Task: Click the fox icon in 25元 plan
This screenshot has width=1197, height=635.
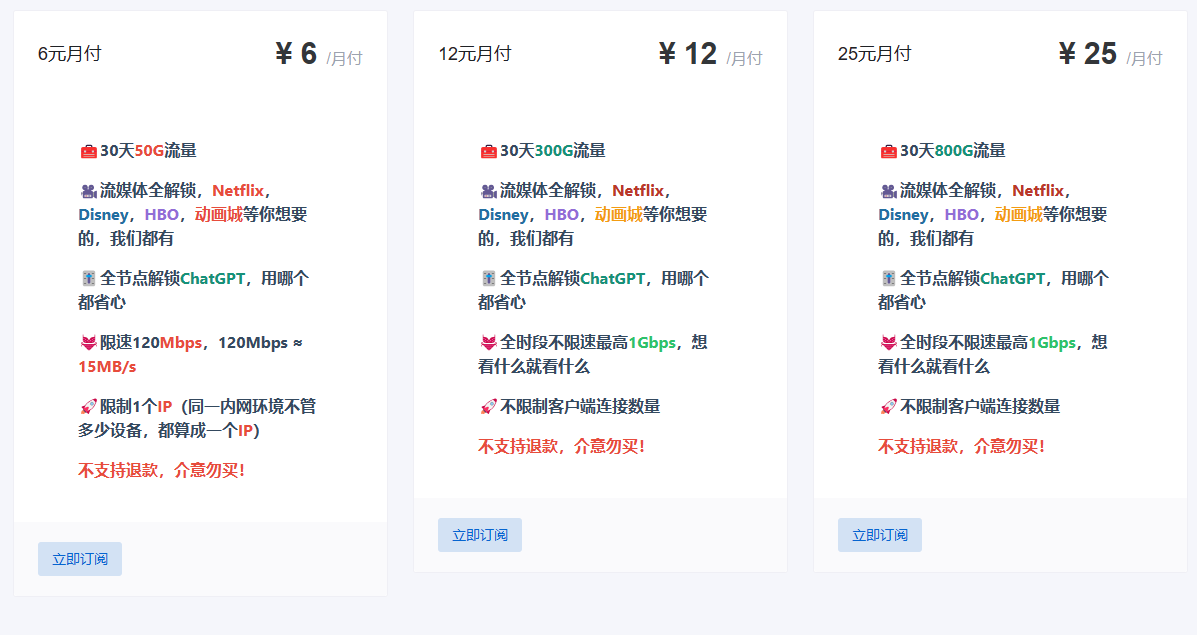Action: [888, 343]
